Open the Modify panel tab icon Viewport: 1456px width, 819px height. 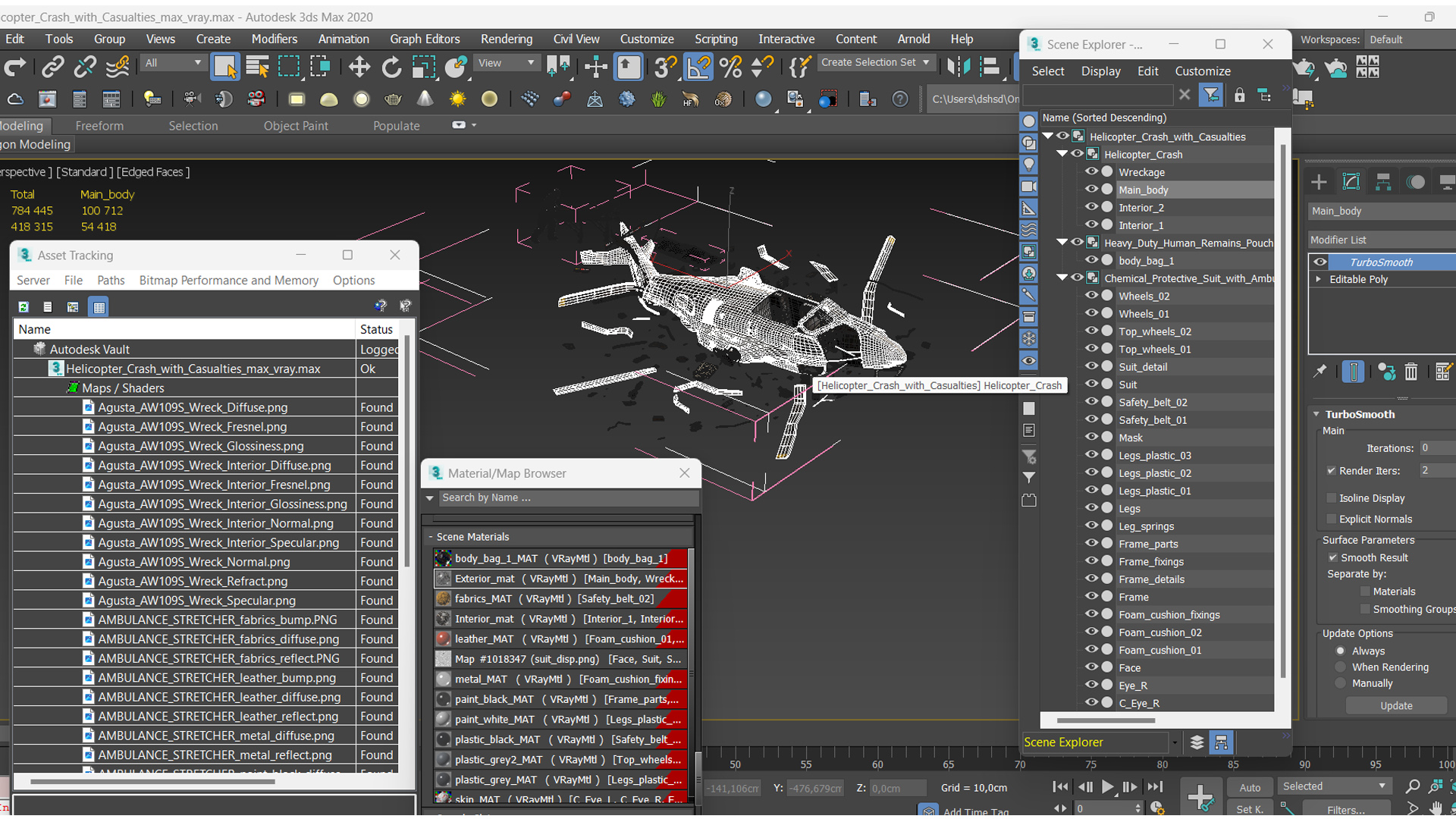click(x=1351, y=182)
